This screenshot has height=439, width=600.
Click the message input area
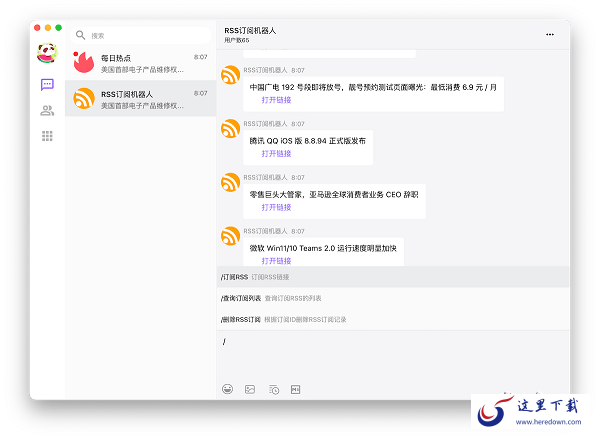(393, 356)
